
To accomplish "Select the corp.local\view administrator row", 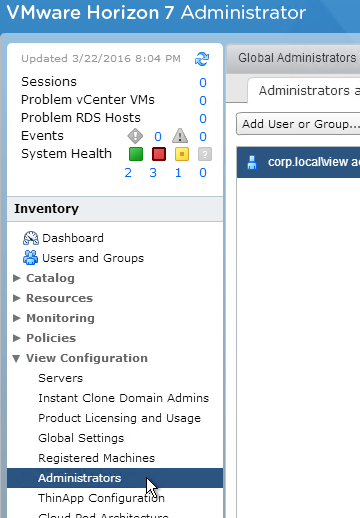I will [298, 162].
